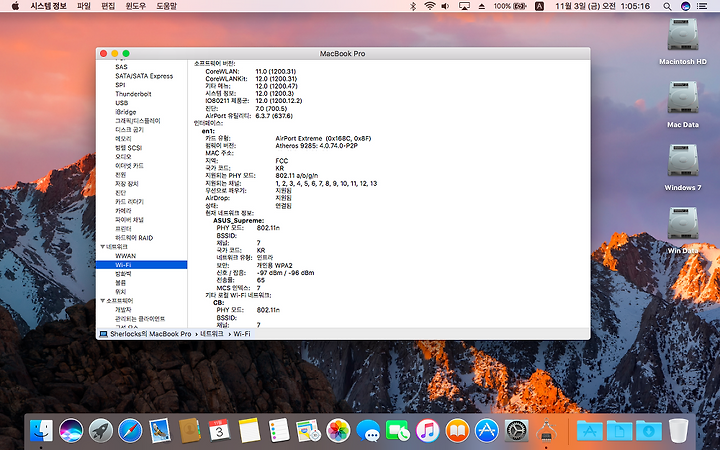Select USB in the sidebar
This screenshot has width=720, height=450.
[122, 103]
